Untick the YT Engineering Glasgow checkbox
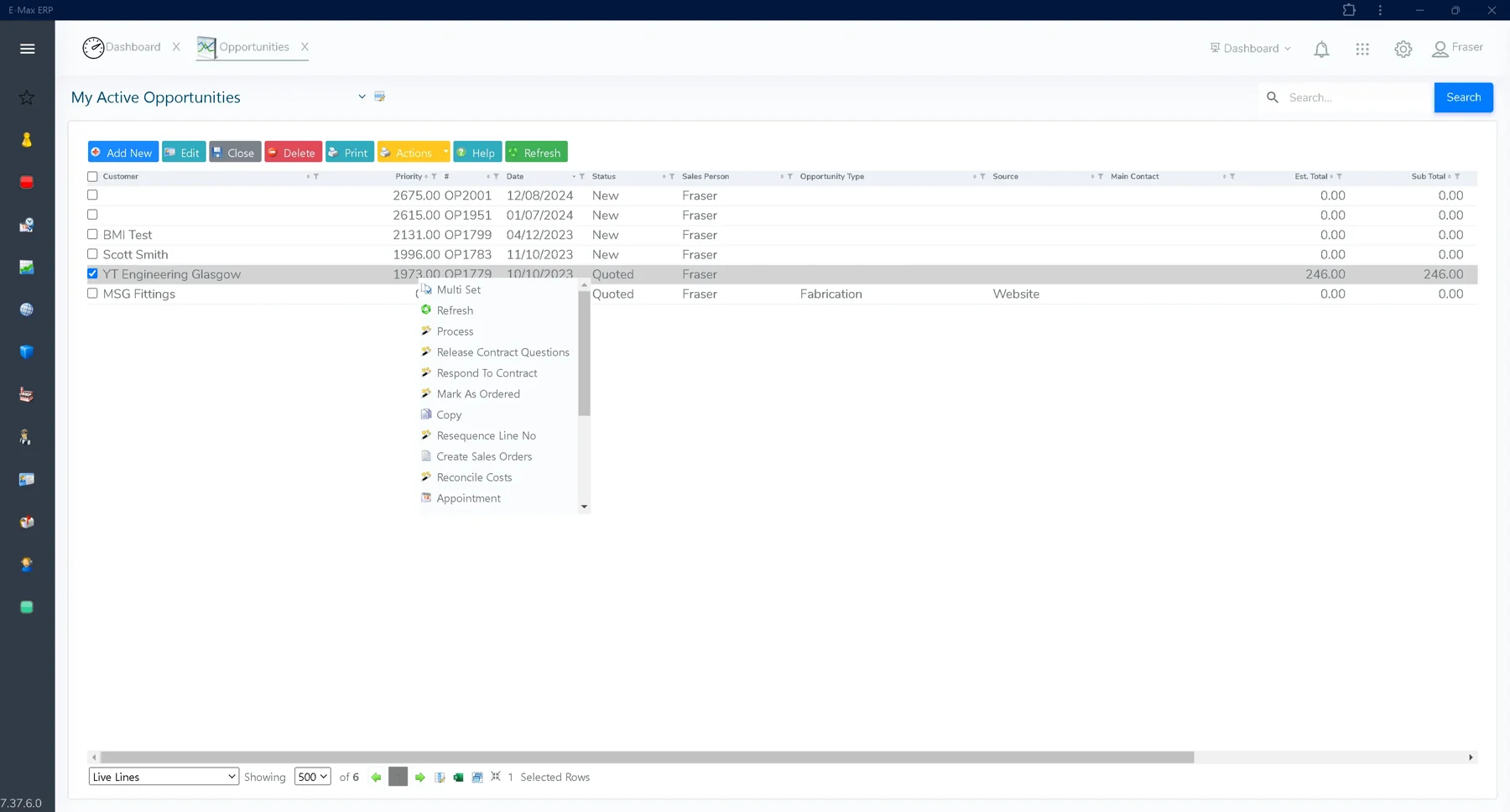The height and width of the screenshot is (812, 1510). tap(92, 273)
